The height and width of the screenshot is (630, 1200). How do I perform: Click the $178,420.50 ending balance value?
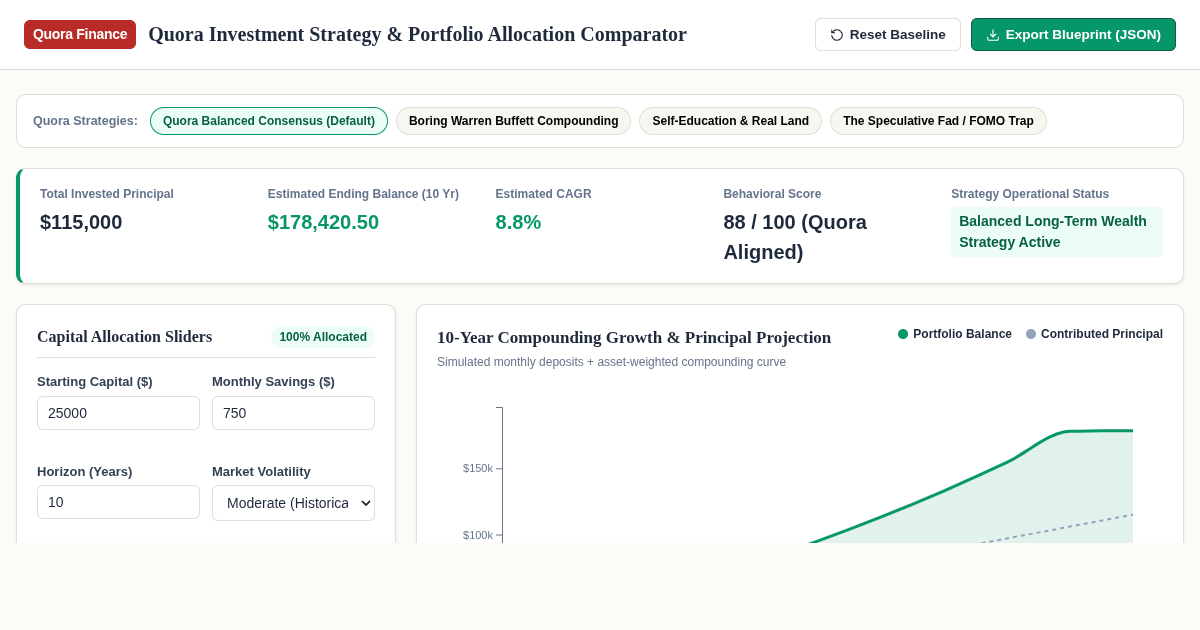pos(323,222)
